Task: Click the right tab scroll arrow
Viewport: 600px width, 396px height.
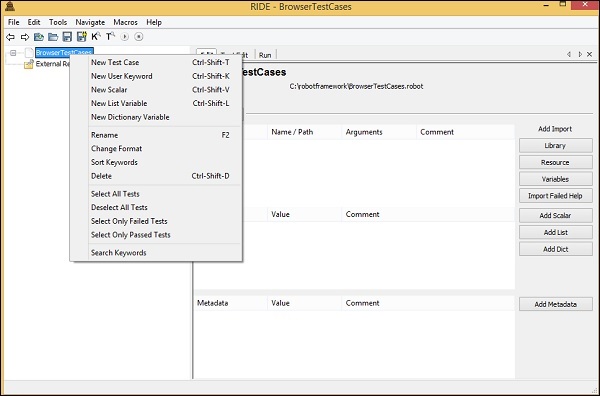Action: [x=580, y=54]
